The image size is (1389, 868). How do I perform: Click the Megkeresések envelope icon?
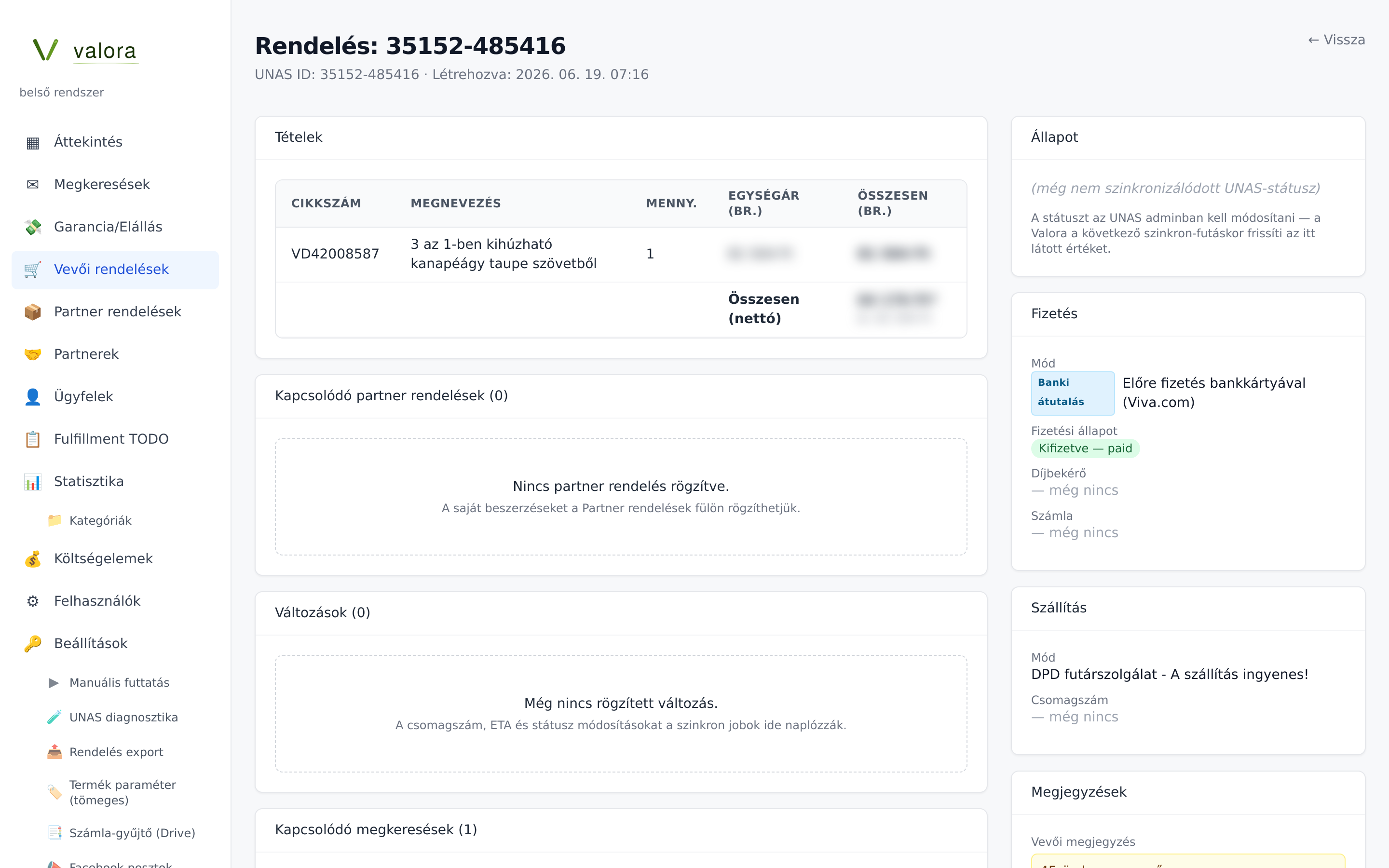tap(33, 184)
